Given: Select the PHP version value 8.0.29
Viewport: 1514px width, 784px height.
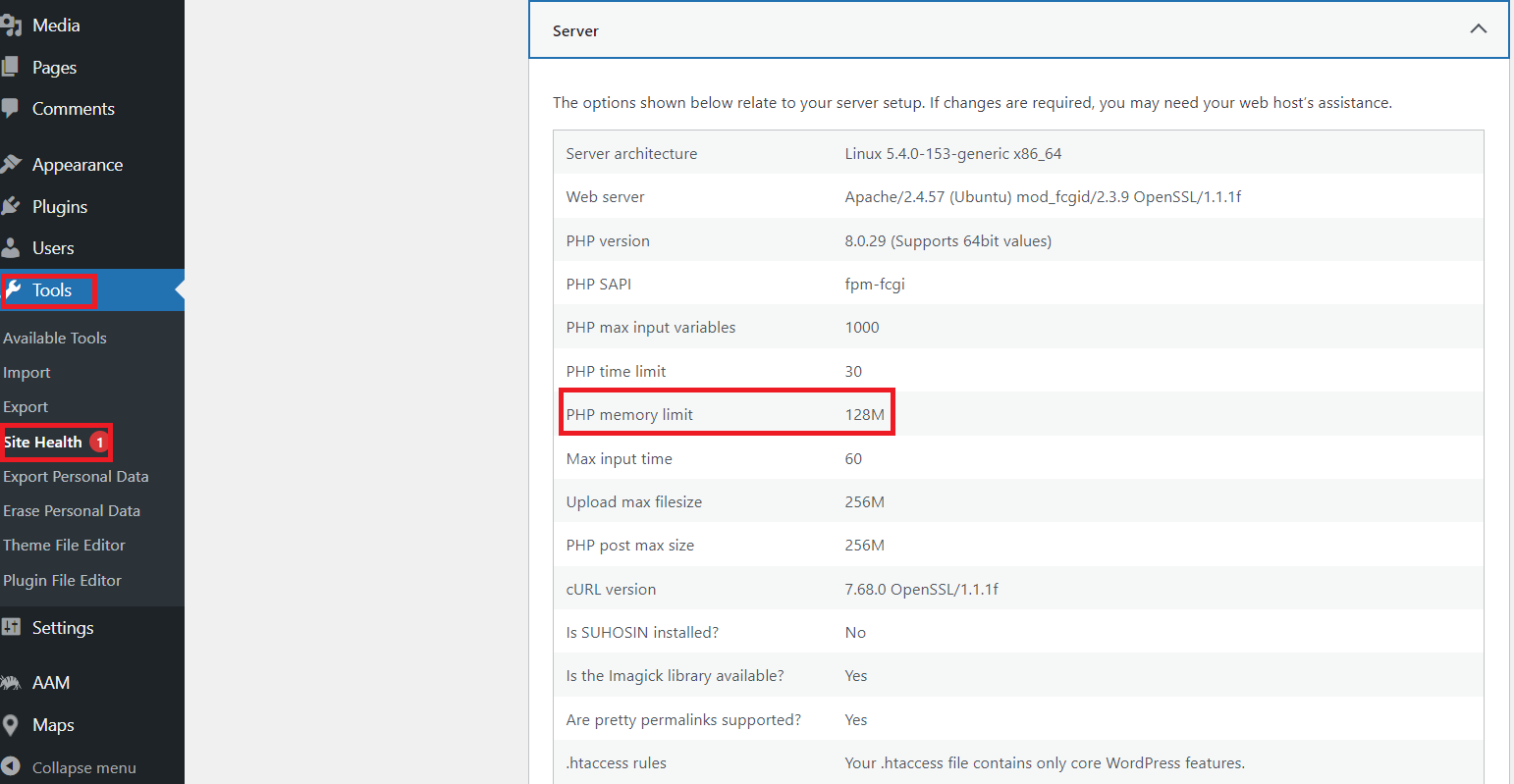Looking at the screenshot, I should (948, 240).
